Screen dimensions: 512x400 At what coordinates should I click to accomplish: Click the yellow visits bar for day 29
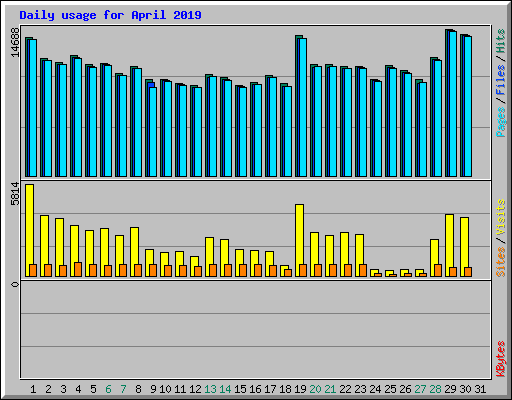tap(449, 245)
